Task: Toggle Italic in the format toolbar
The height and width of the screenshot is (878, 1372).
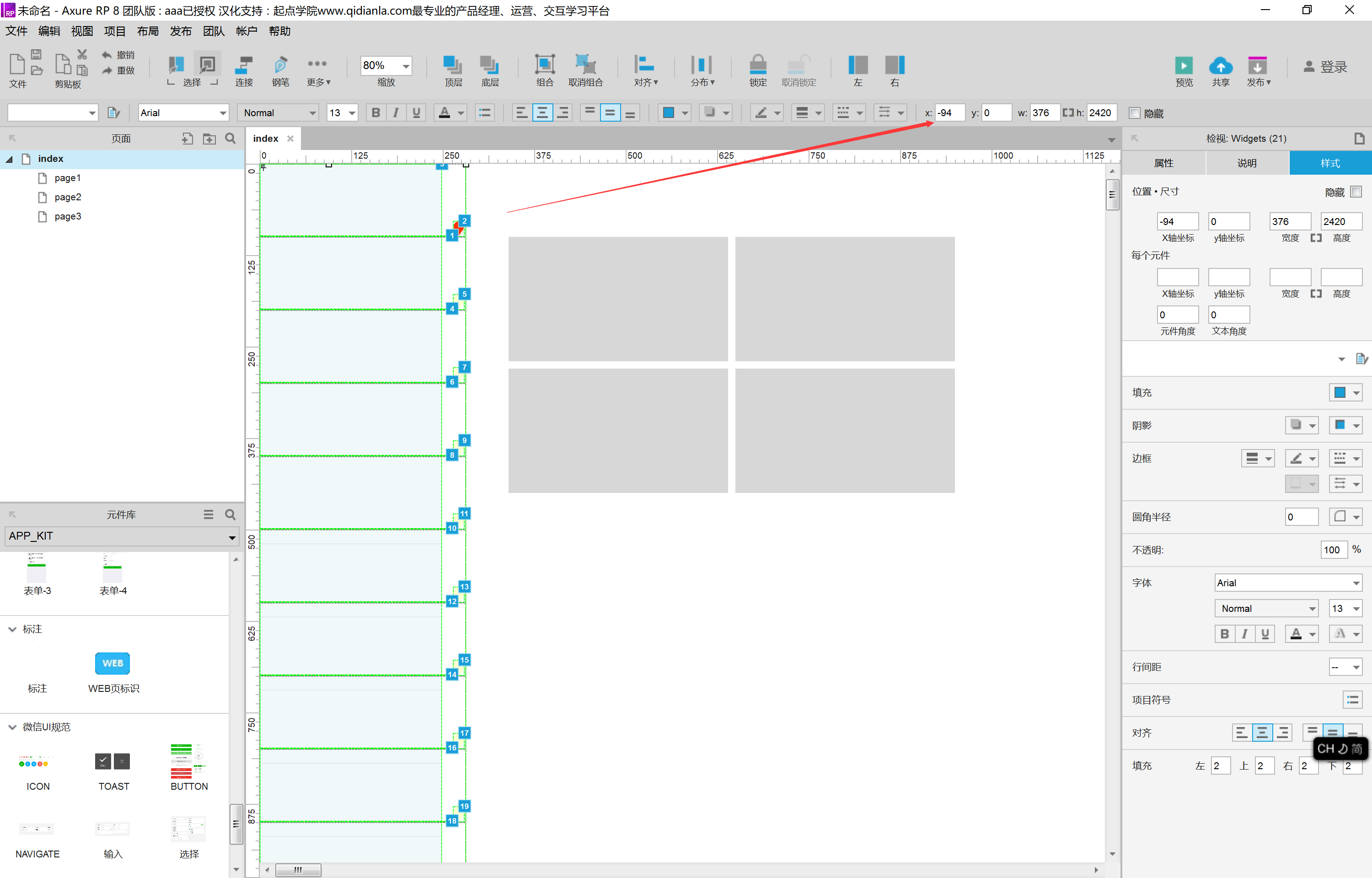Action: click(396, 113)
